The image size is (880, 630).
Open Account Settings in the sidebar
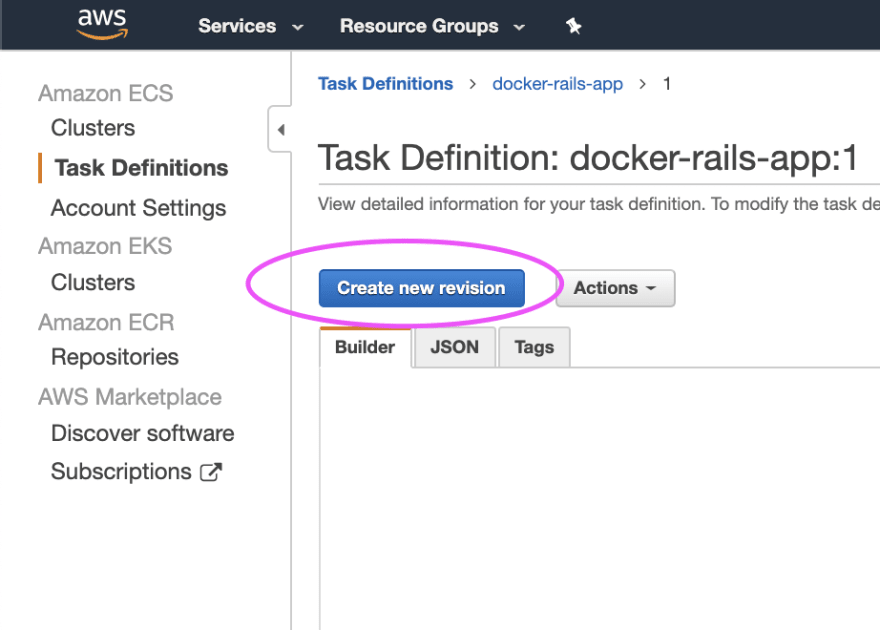(139, 208)
